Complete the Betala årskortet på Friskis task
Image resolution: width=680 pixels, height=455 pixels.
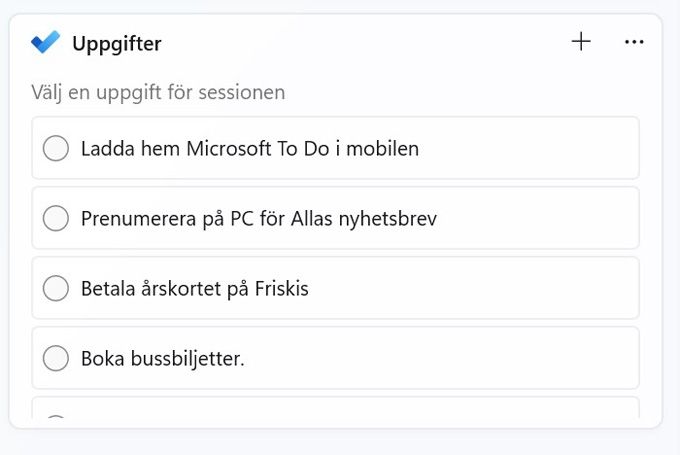56,288
